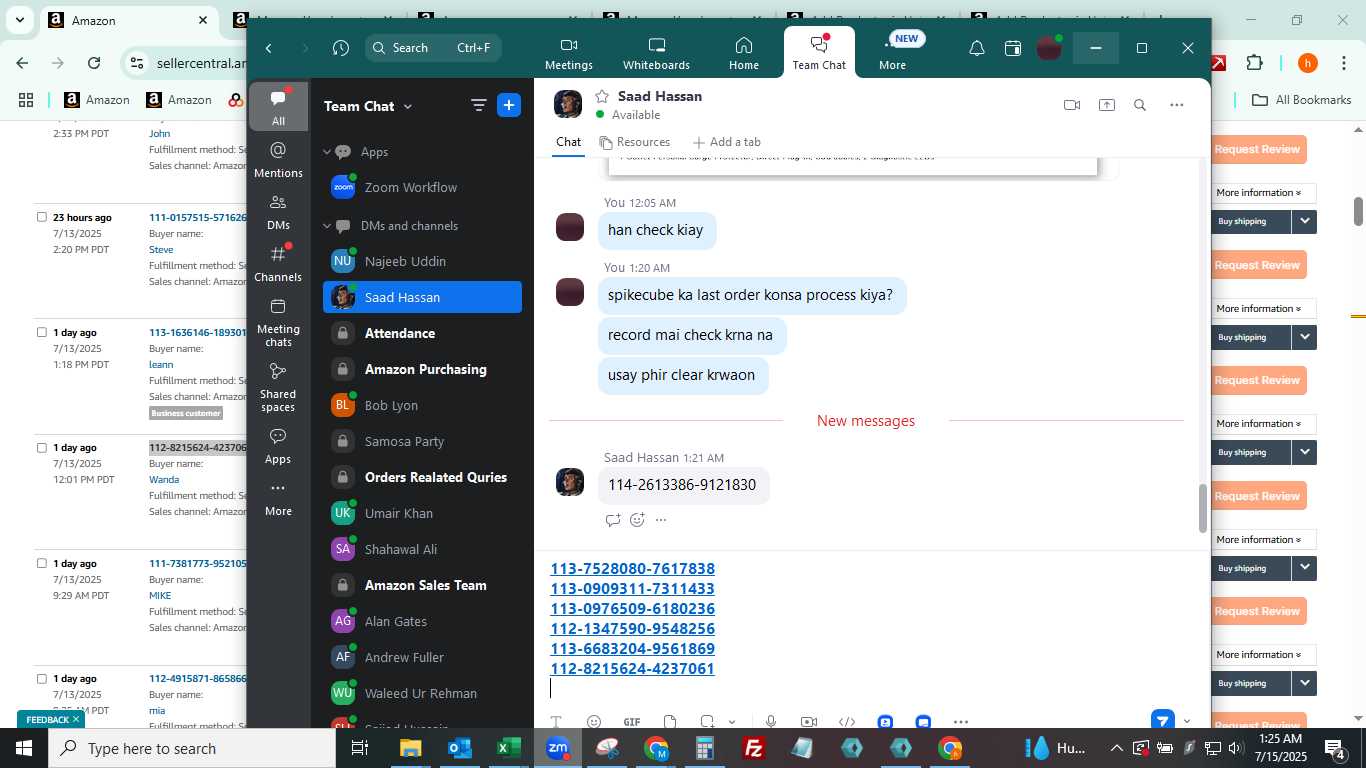Open Meeting chats in sidebar
The image size is (1366, 768).
(x=278, y=322)
